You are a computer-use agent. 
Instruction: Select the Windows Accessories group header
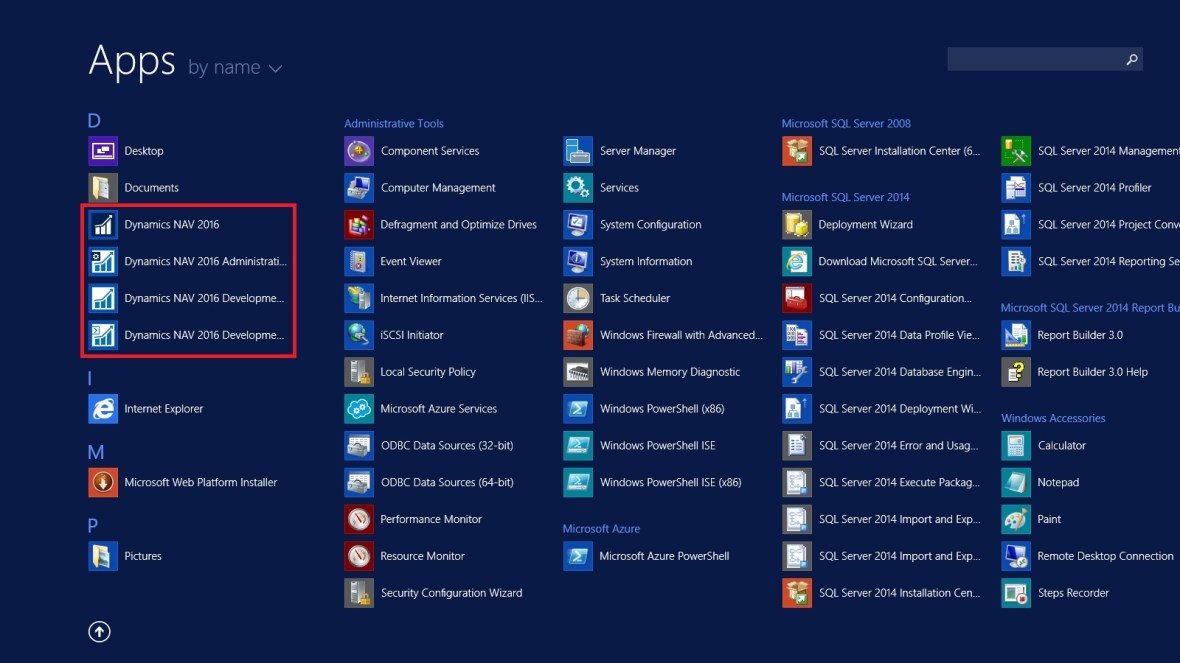click(x=1053, y=418)
